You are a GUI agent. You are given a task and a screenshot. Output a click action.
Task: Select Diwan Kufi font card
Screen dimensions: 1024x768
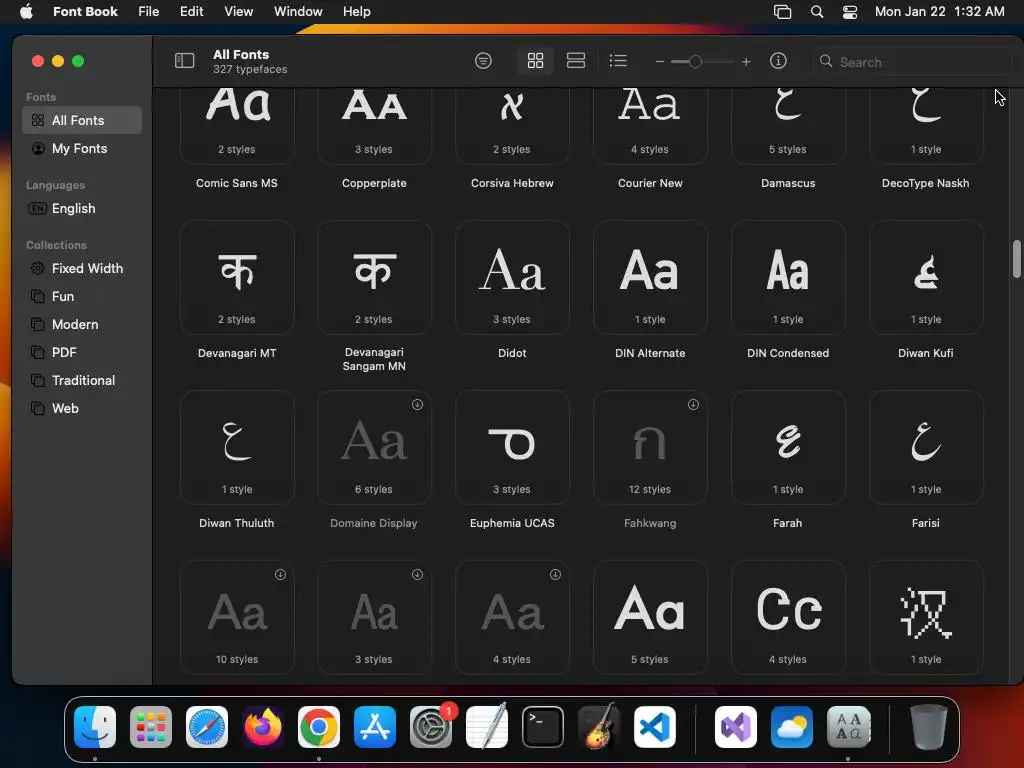coord(926,278)
